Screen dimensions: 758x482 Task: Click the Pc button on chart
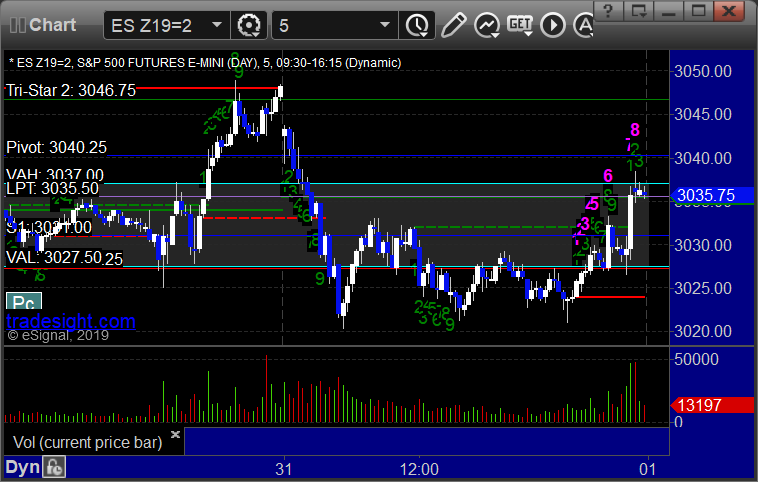pos(24,302)
